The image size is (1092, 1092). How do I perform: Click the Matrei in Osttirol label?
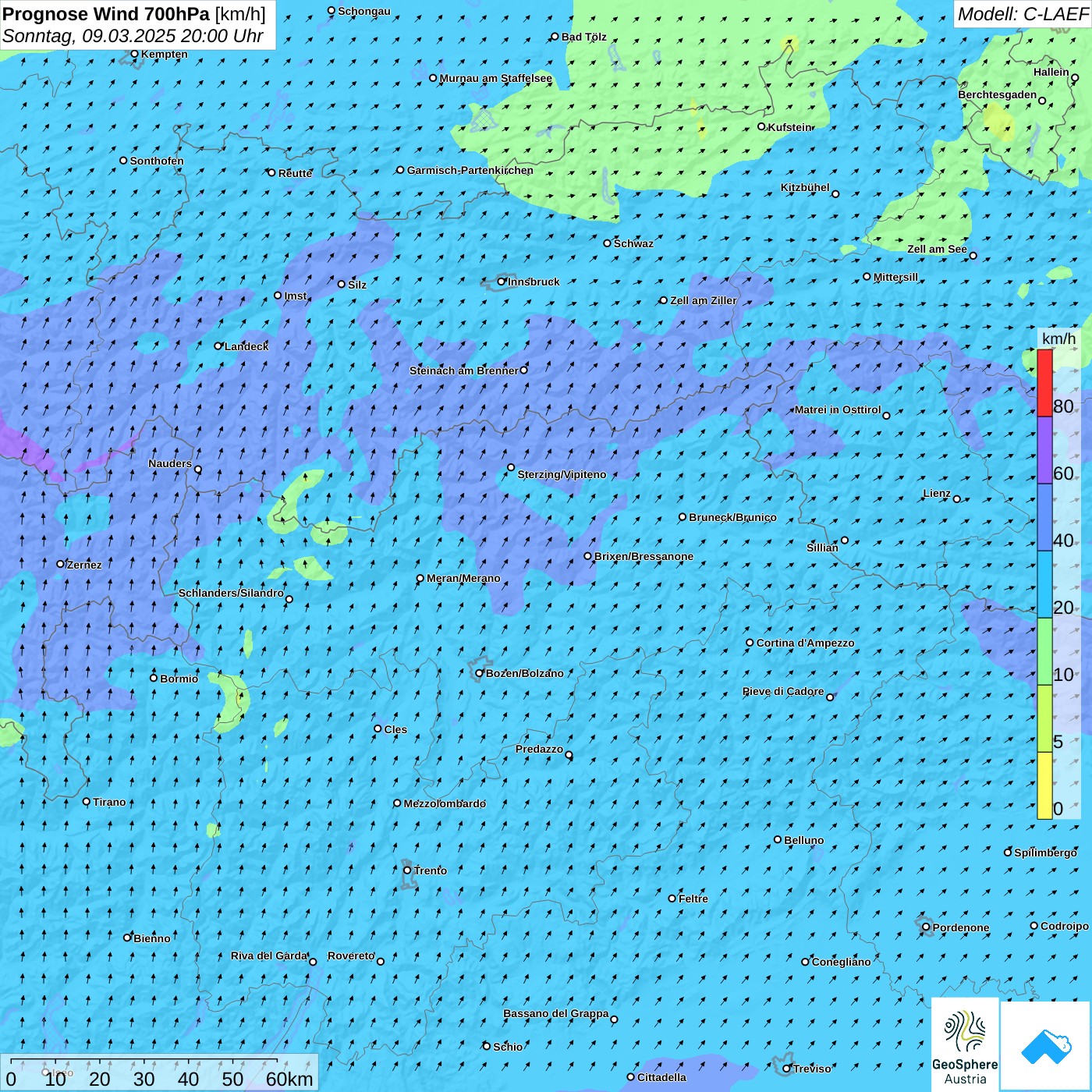pos(838,409)
